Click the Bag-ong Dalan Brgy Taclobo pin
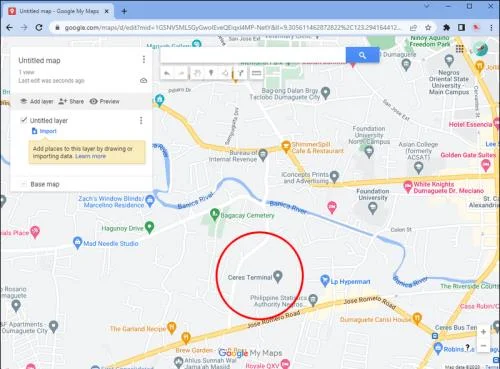This screenshot has width=500, height=369. tap(326, 93)
